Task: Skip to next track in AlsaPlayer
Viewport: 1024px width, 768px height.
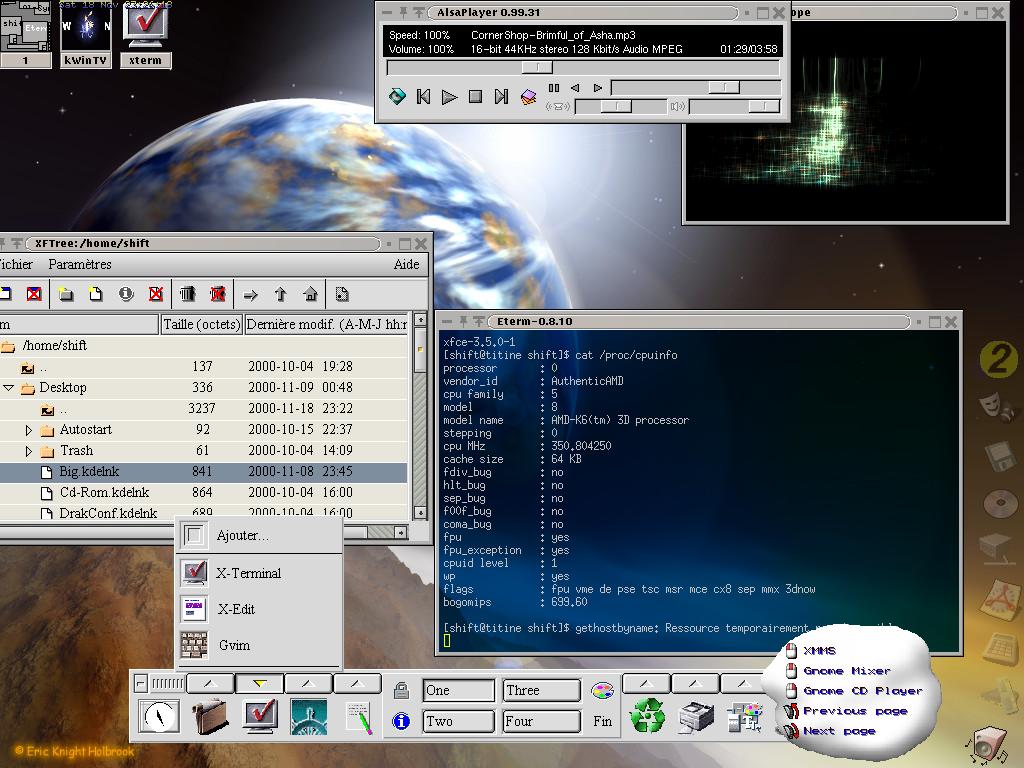Action: (502, 97)
